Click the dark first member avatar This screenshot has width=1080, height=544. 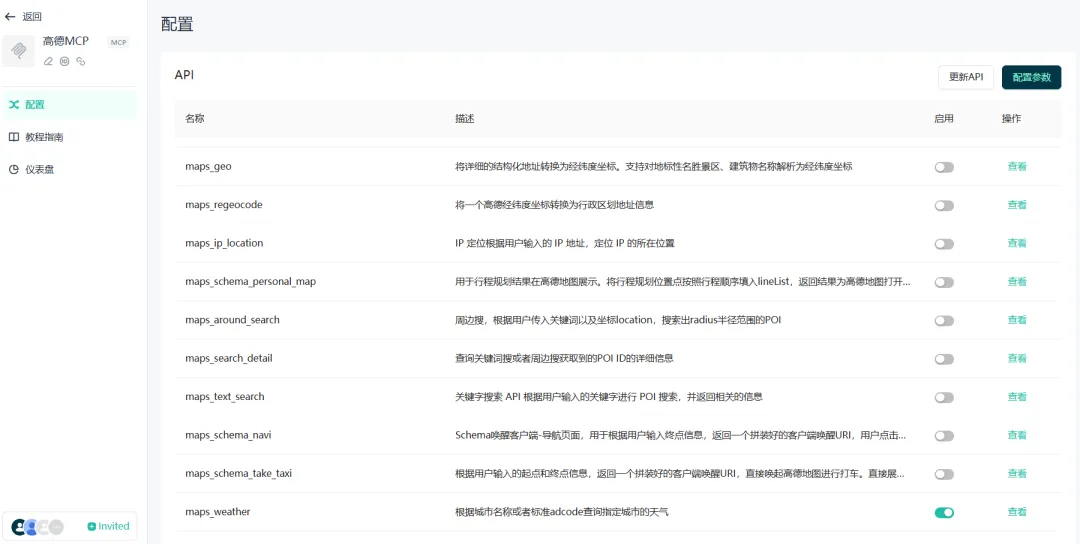point(19,527)
